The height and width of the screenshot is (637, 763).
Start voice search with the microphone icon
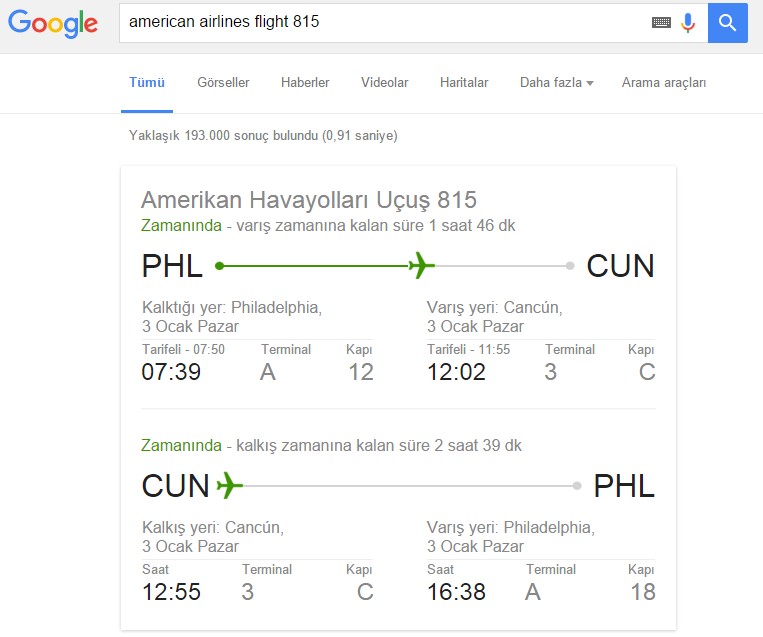click(x=688, y=23)
